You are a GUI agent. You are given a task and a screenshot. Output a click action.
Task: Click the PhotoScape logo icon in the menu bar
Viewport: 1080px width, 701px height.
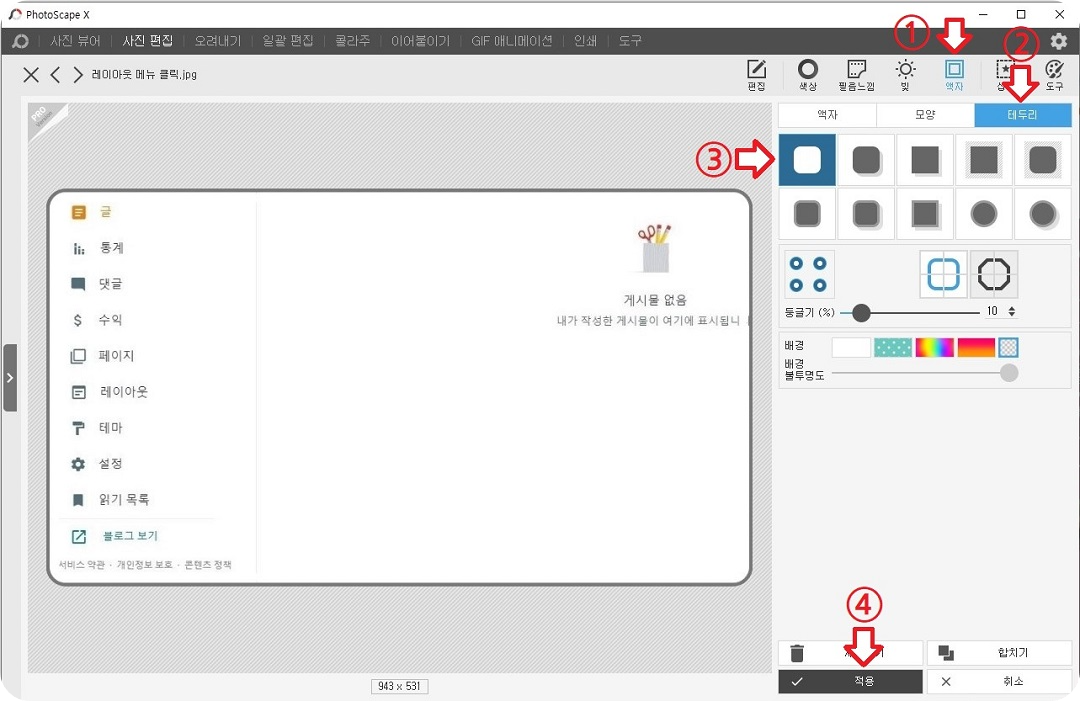[21, 41]
